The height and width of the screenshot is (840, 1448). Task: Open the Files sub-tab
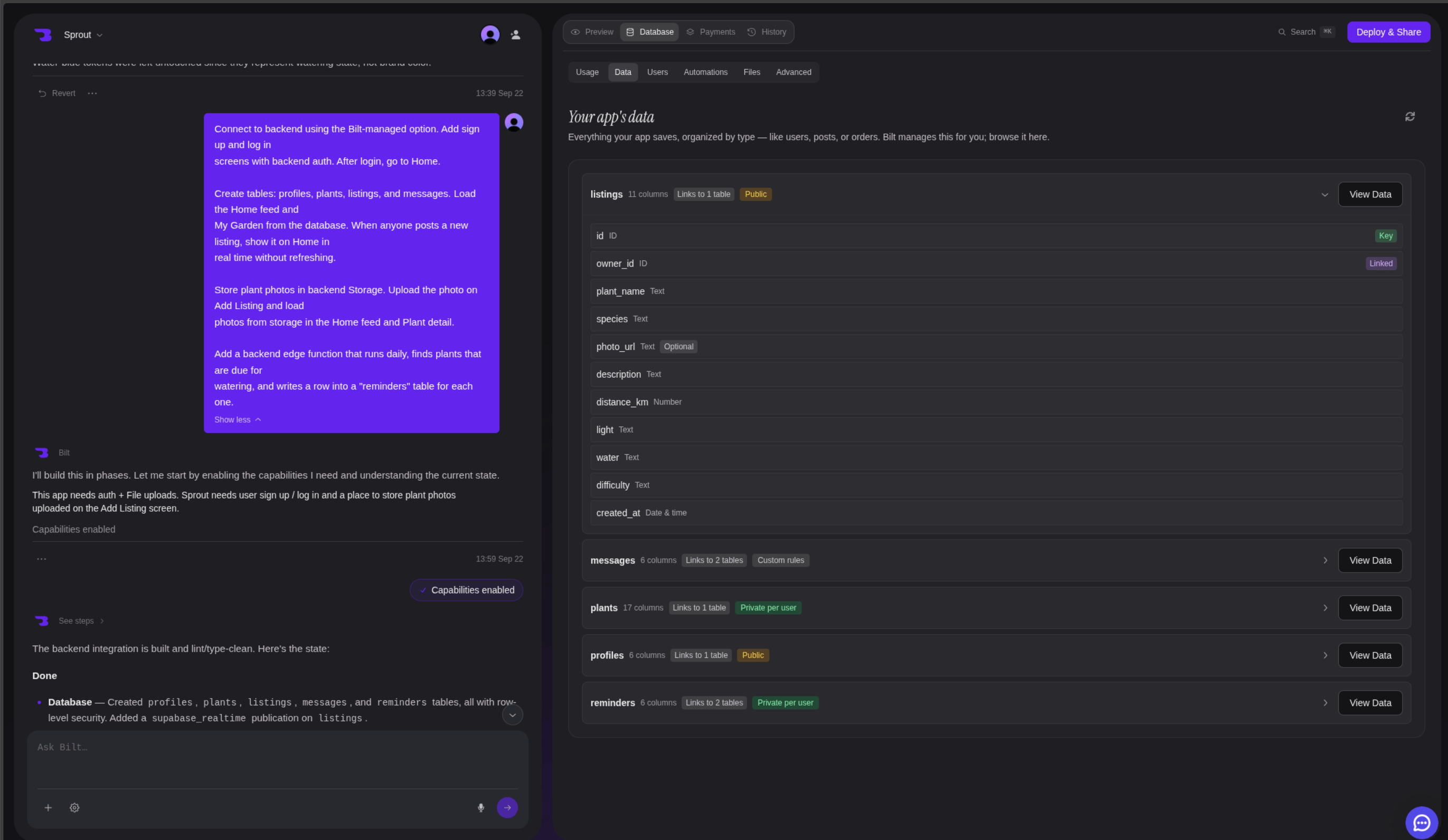click(x=752, y=72)
